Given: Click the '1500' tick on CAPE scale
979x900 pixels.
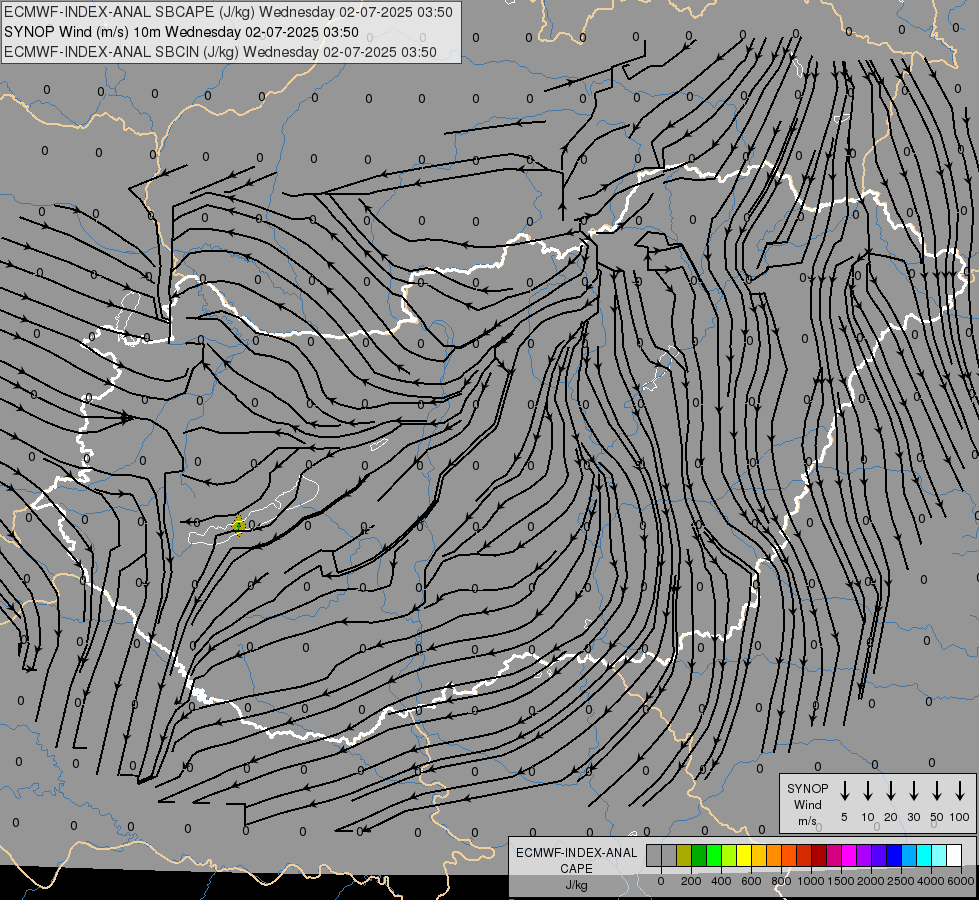Looking at the screenshot, I should click(x=841, y=881).
